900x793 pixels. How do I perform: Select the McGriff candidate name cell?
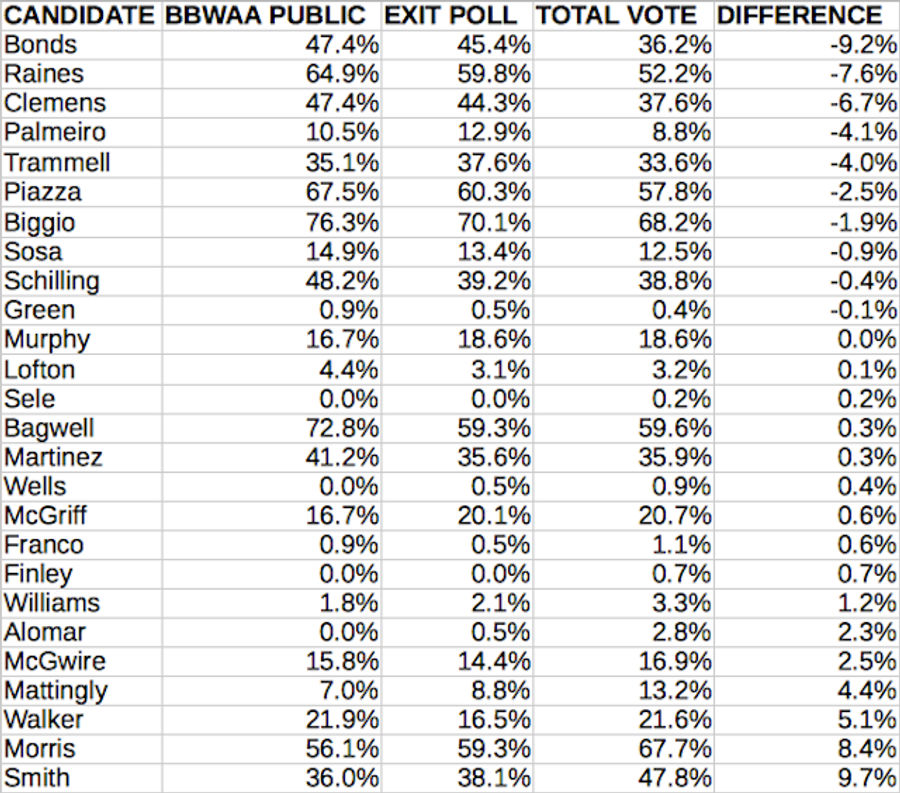point(82,515)
